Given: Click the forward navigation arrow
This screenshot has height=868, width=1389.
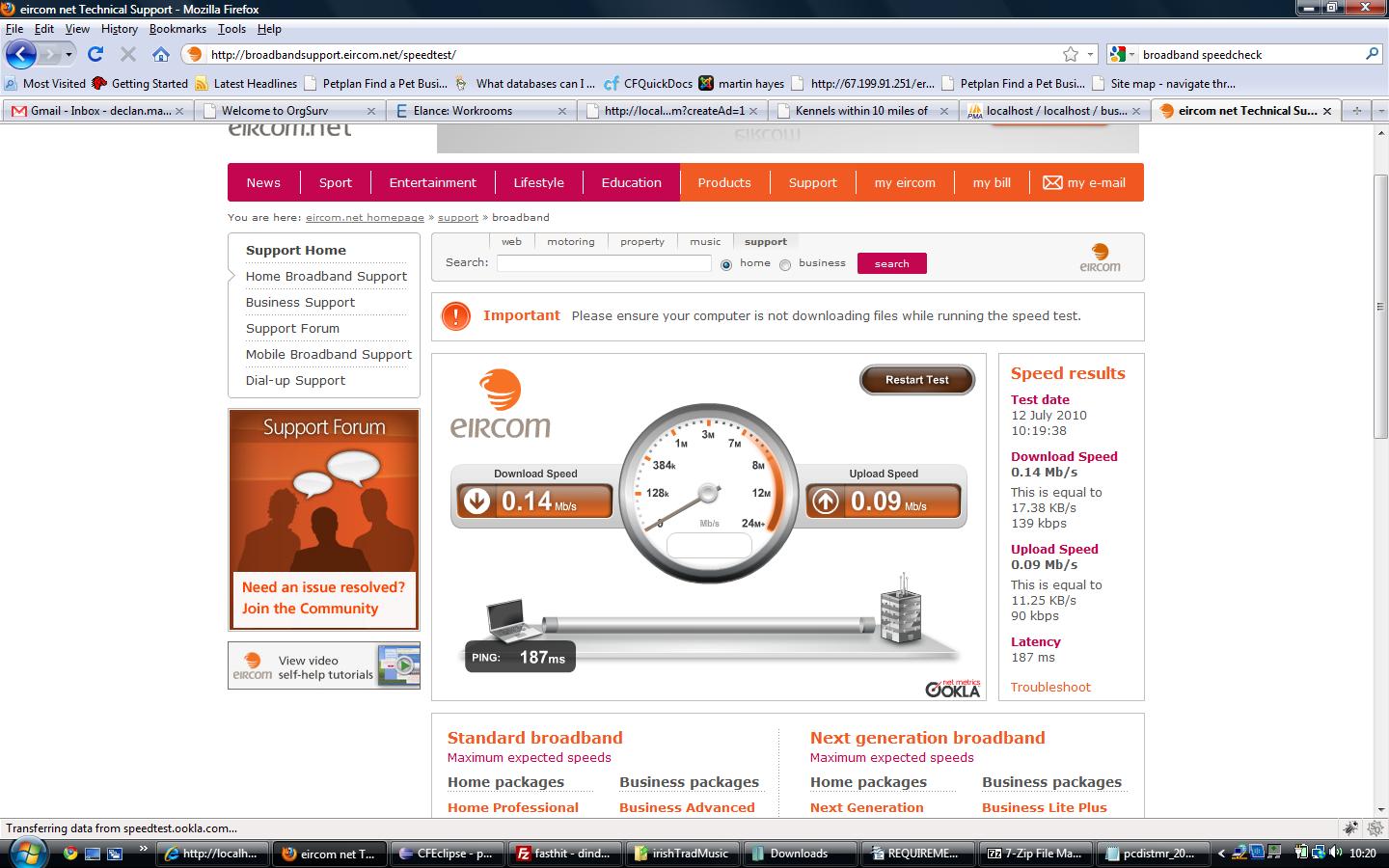Looking at the screenshot, I should point(49,54).
